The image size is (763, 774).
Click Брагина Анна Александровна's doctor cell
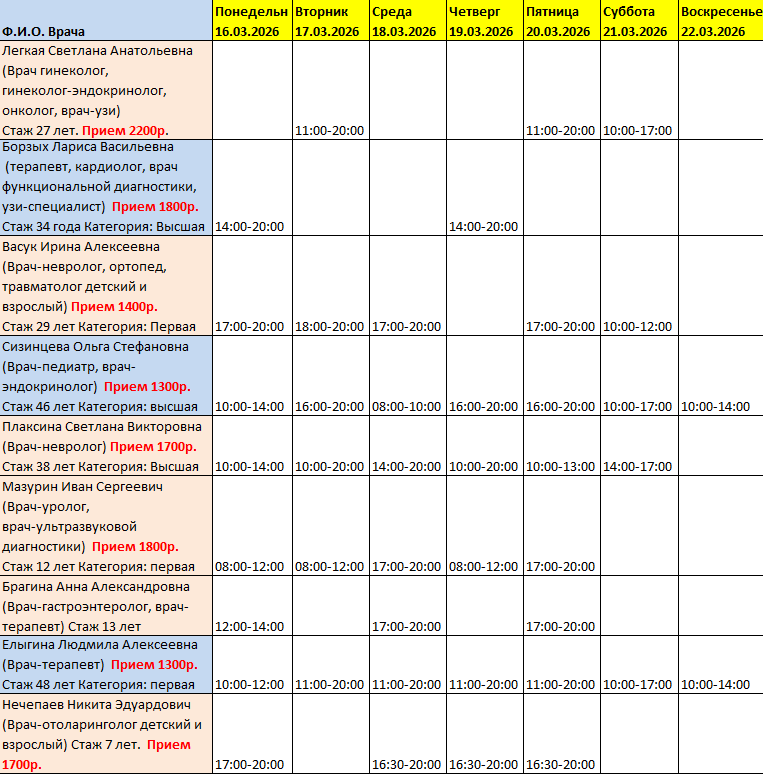click(106, 606)
